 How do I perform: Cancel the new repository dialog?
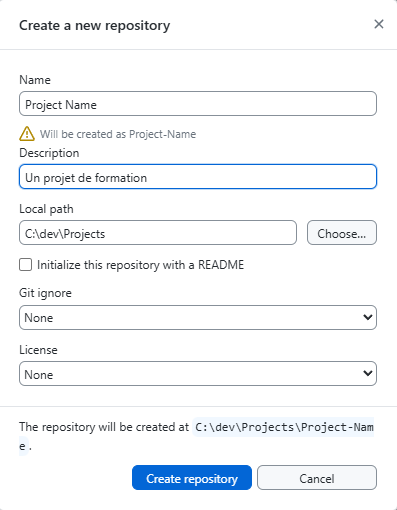coord(317,478)
